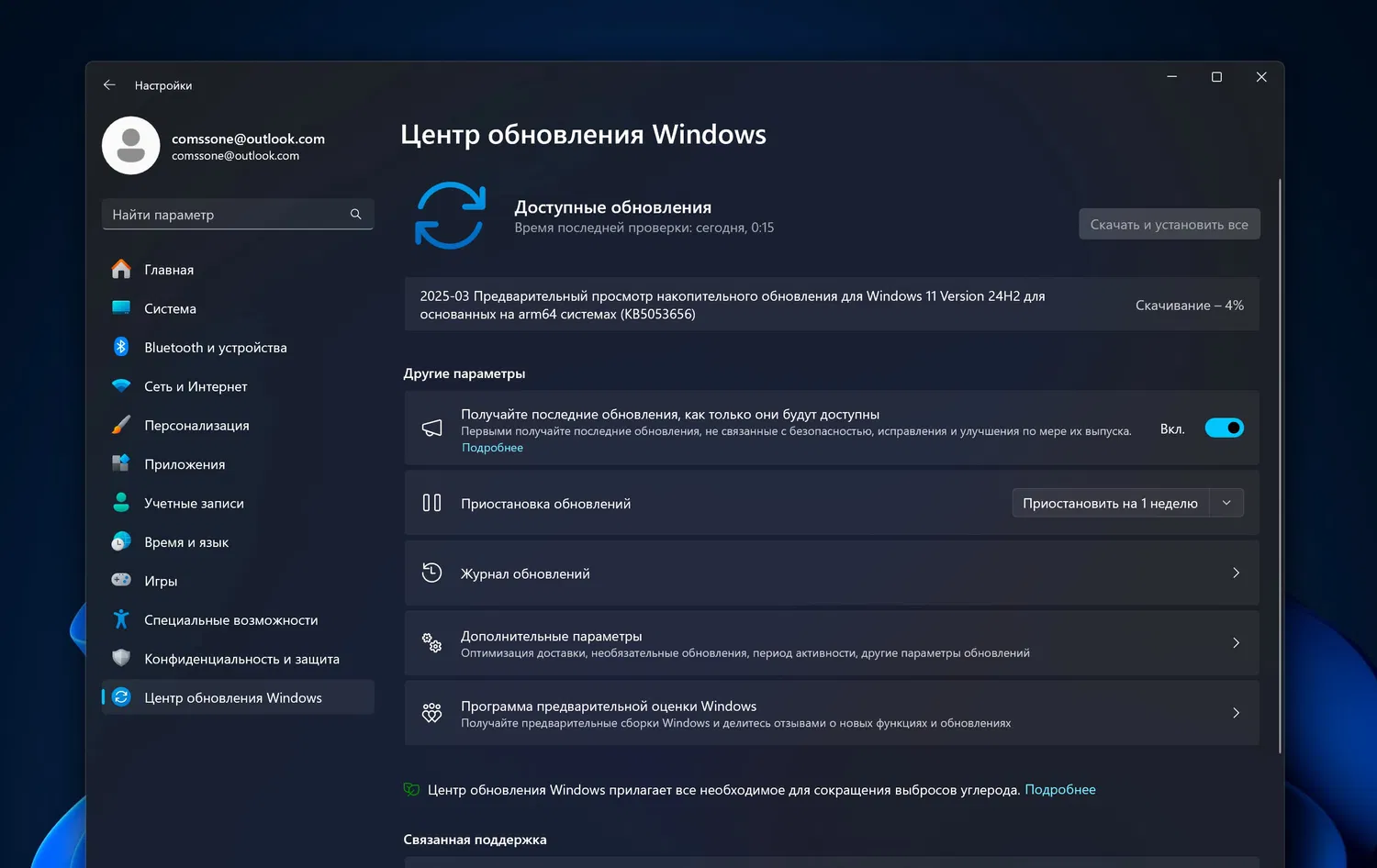
Task: Open Система settings section
Action: (238, 308)
